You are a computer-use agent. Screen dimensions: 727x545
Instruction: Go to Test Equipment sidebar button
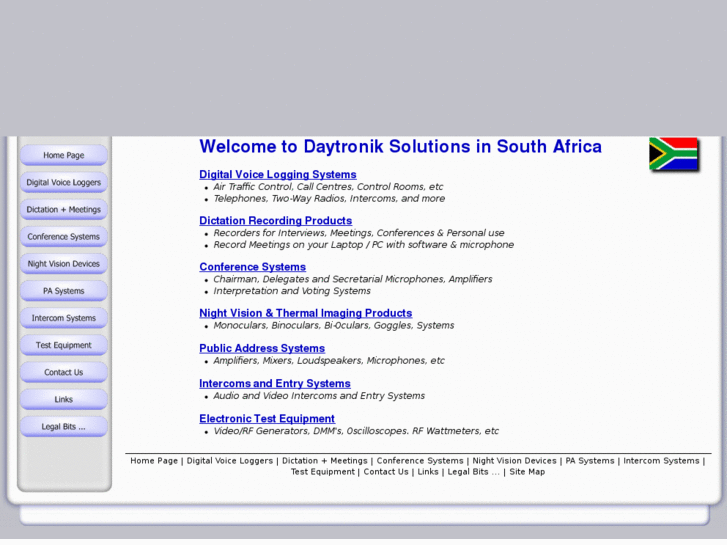(64, 345)
